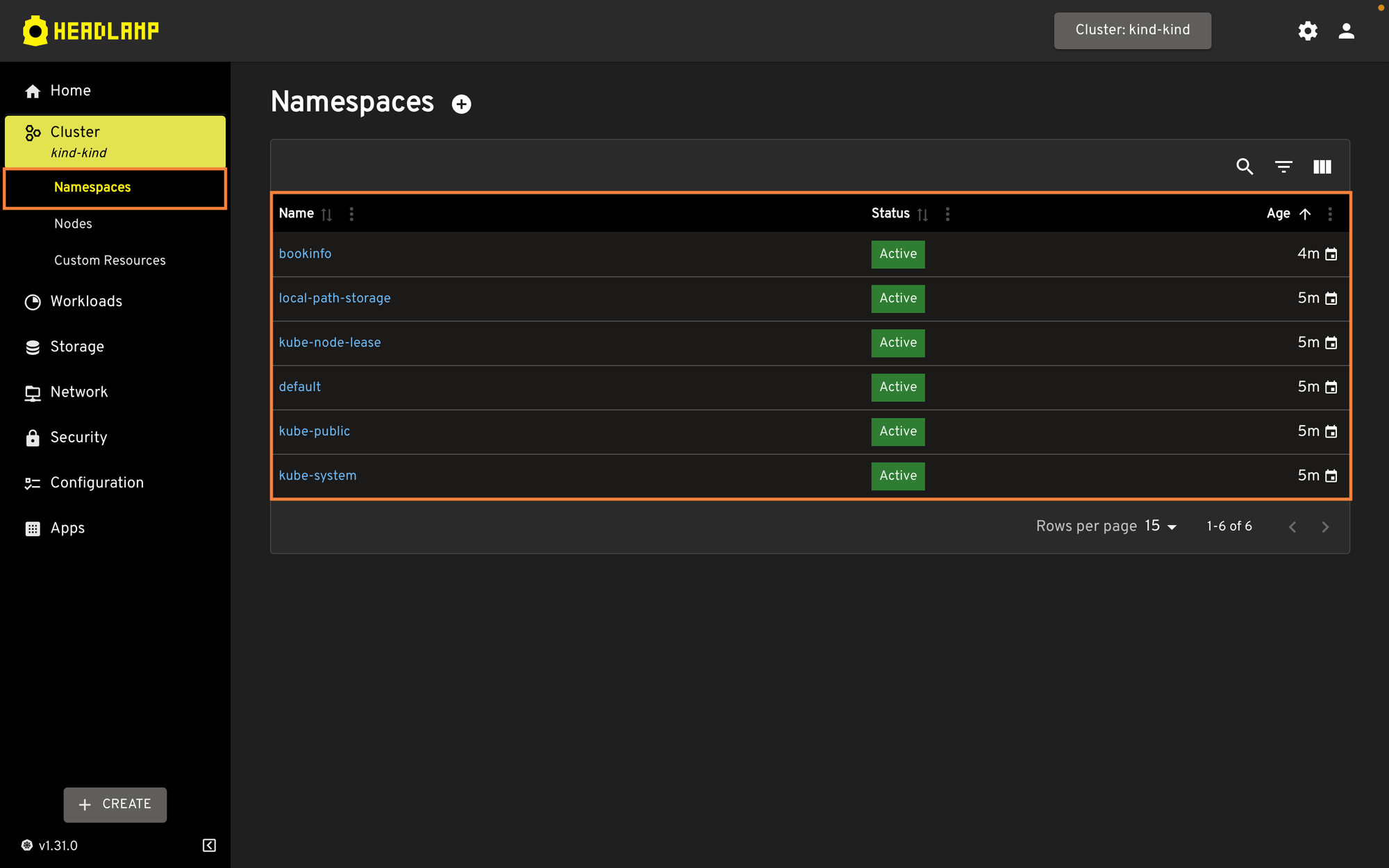The width and height of the screenshot is (1389, 868).
Task: Collapse the sidebar with bottom arrow icon
Action: click(x=209, y=845)
